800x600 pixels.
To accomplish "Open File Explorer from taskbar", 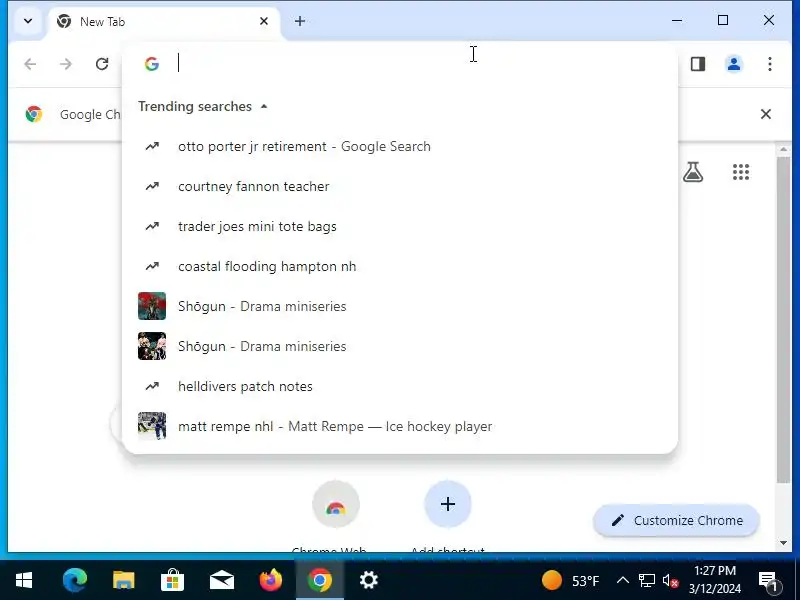I will [x=123, y=580].
